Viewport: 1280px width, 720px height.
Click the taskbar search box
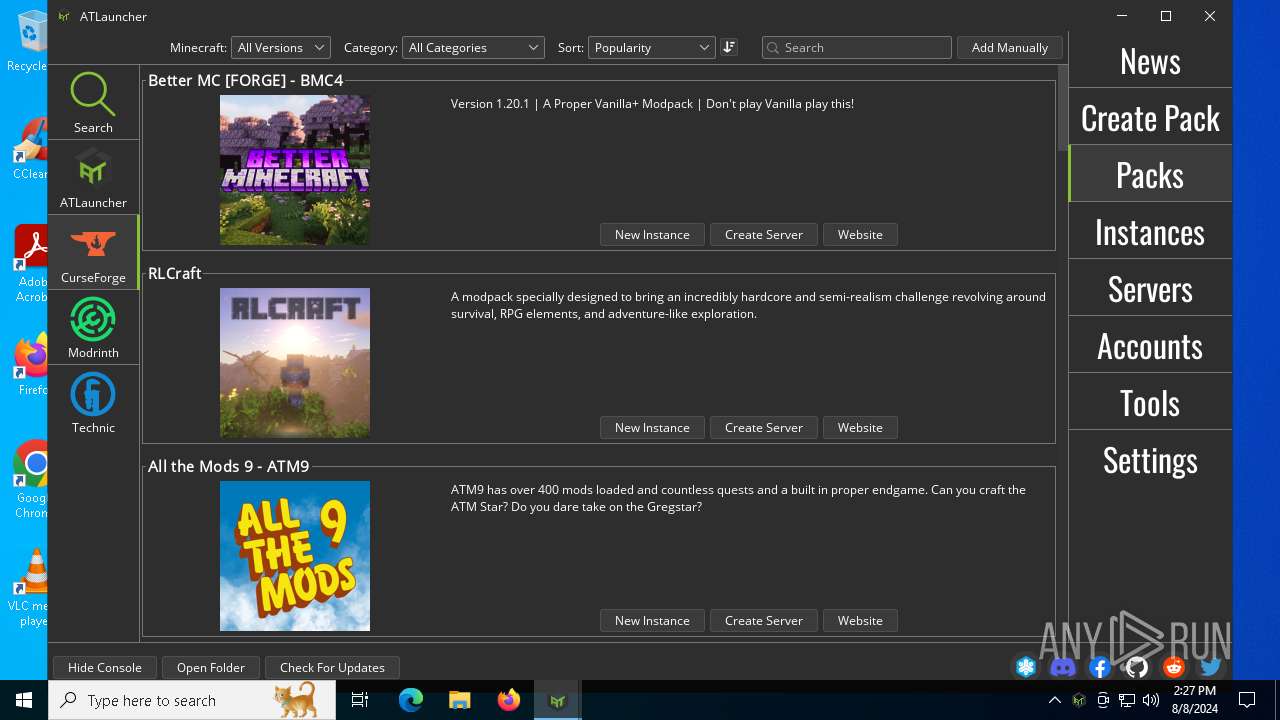coord(192,700)
